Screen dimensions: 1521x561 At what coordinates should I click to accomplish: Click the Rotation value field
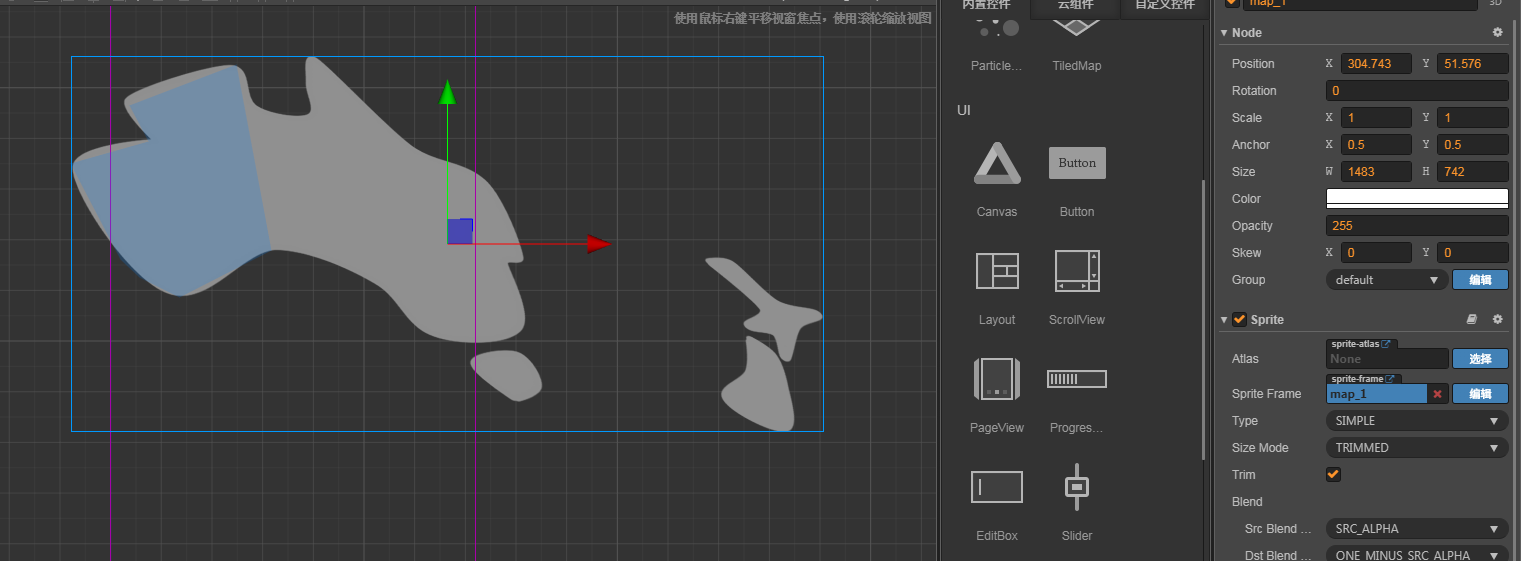tap(1417, 91)
